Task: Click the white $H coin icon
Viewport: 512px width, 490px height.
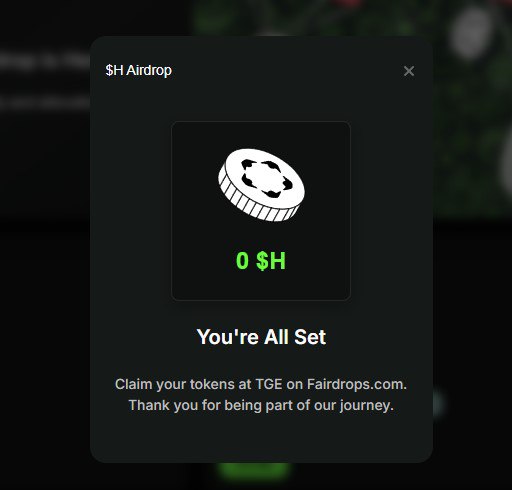Action: (x=261, y=185)
